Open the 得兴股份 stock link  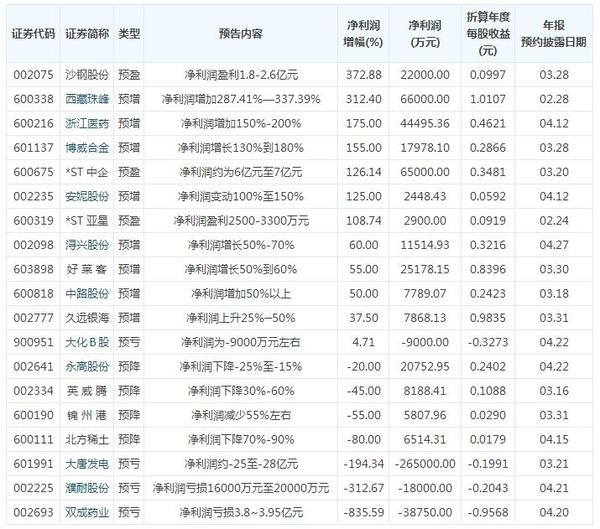[87, 245]
